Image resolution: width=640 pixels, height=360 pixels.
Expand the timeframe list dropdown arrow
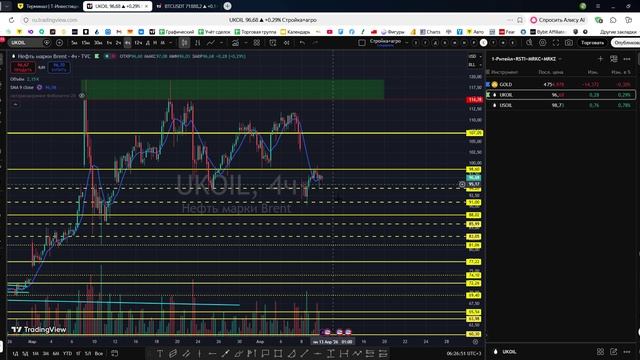coord(171,43)
